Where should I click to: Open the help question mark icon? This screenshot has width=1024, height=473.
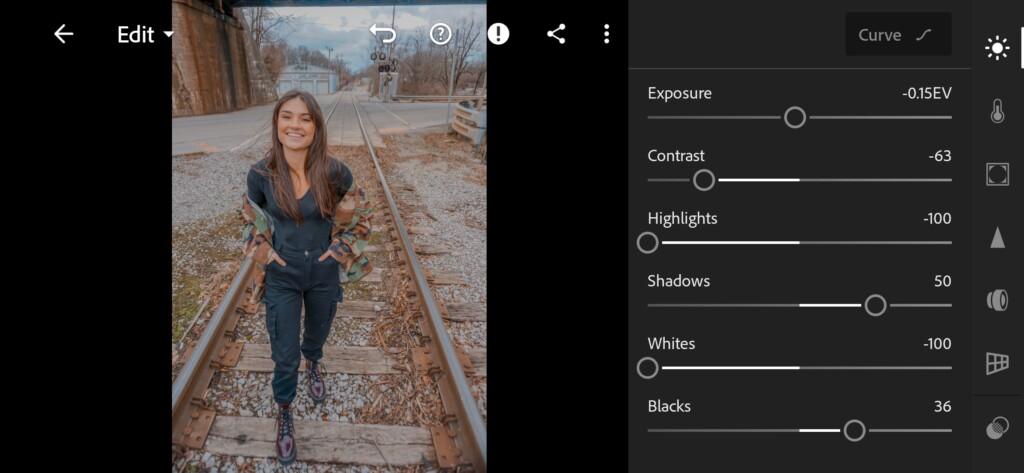[440, 34]
